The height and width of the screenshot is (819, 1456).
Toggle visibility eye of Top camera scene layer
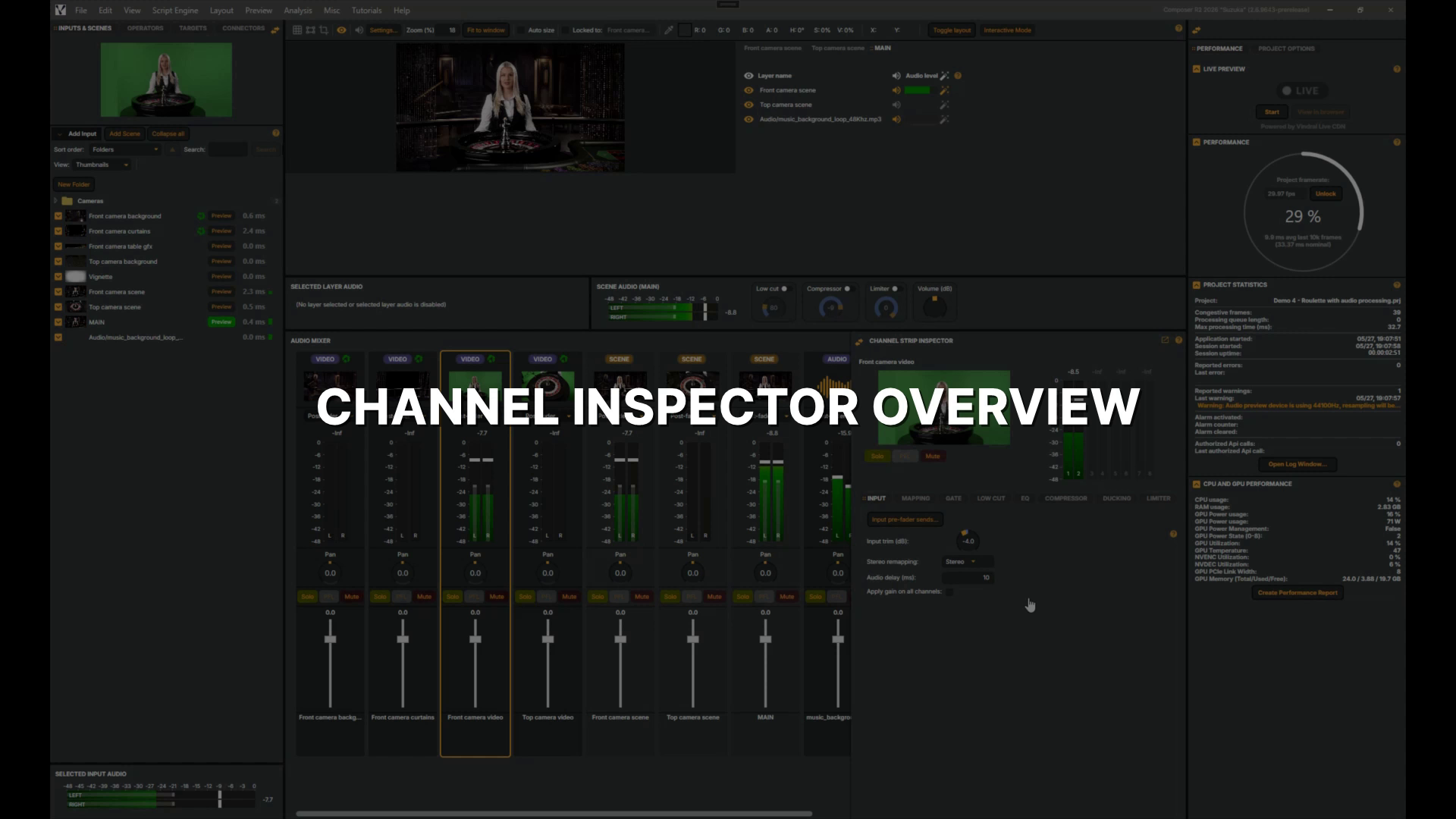pos(748,105)
